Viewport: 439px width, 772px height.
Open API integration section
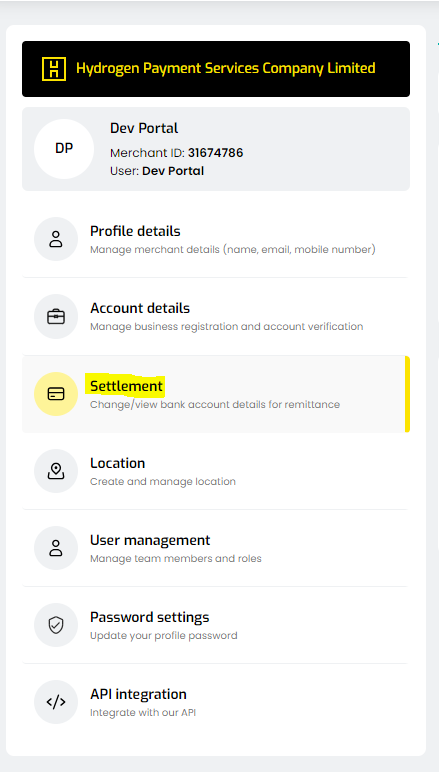click(x=216, y=702)
